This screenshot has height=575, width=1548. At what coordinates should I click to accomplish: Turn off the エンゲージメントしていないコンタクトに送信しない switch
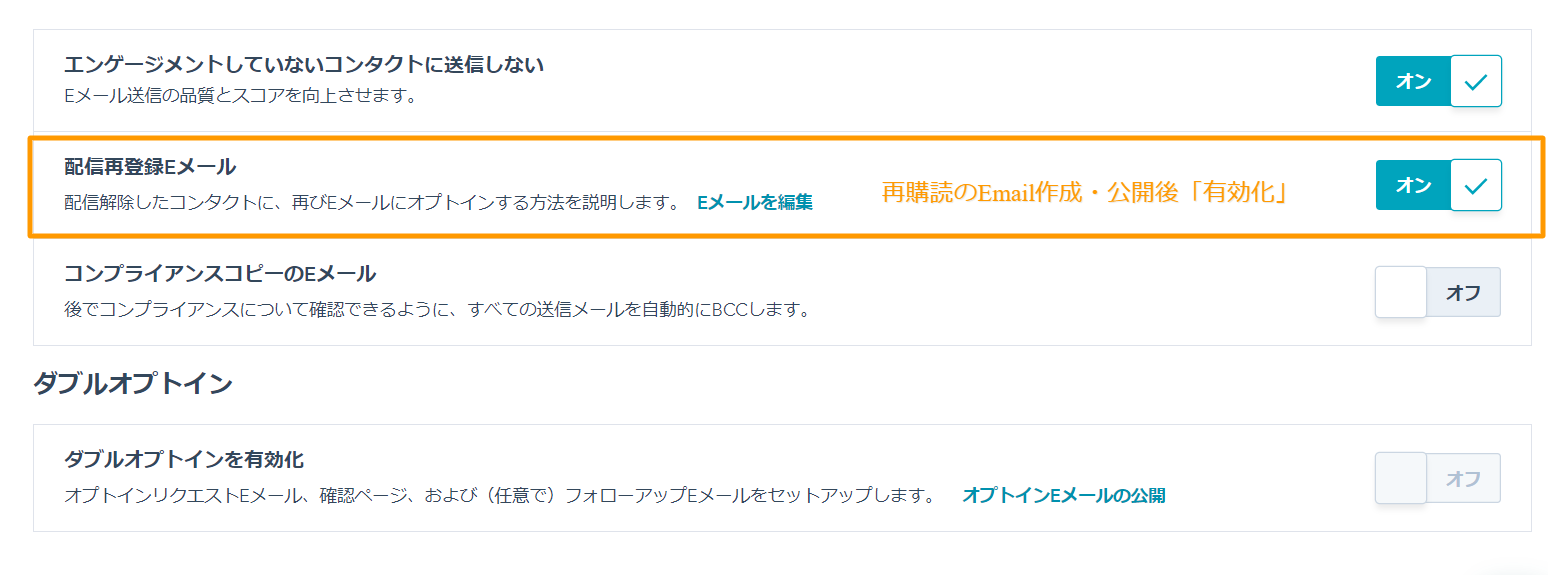(x=1438, y=81)
